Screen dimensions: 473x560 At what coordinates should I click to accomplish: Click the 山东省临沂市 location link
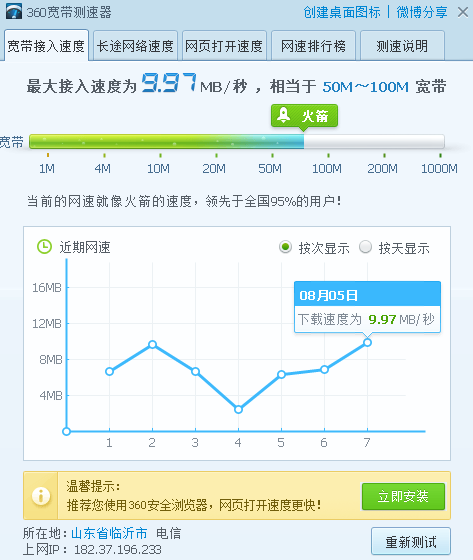click(x=109, y=533)
